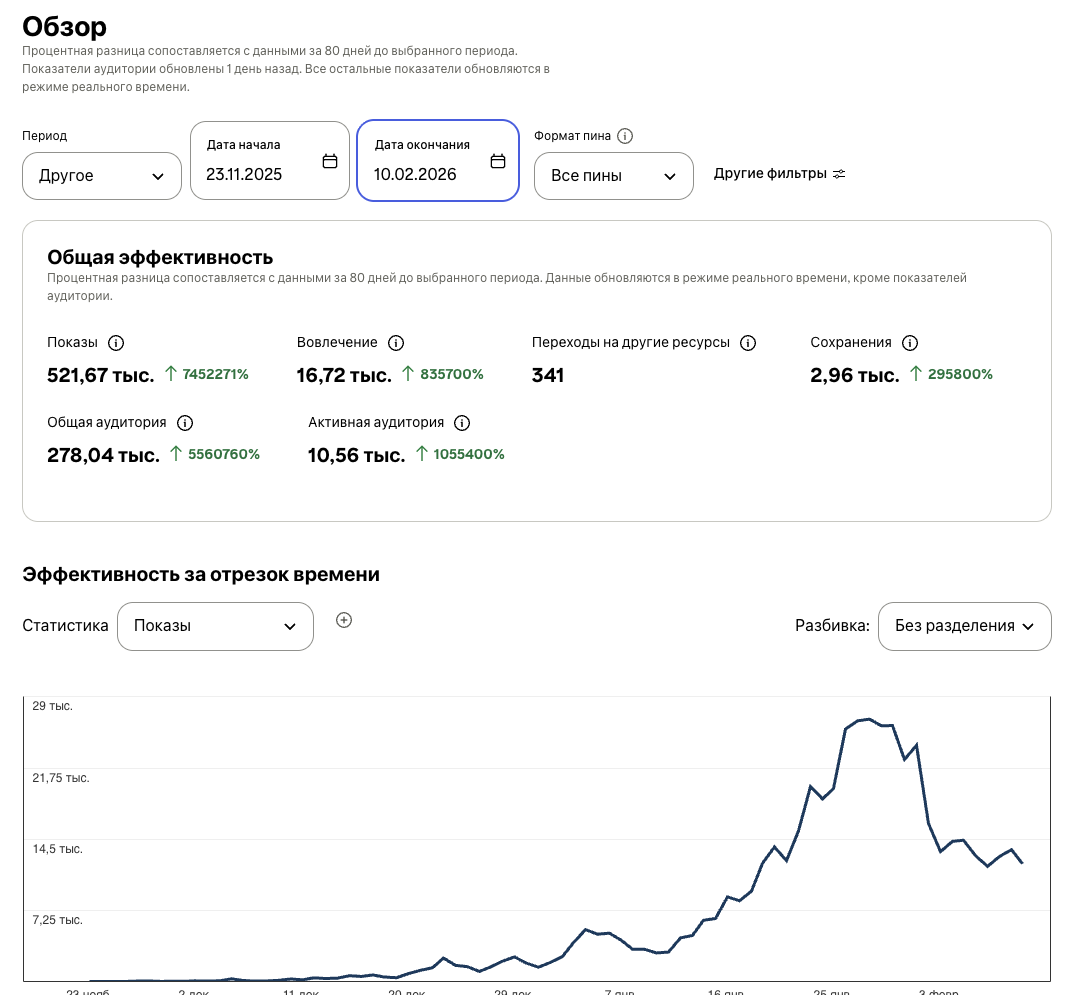The width and height of the screenshot is (1066, 995).
Task: Click info icon beside Общая аудитория
Action: pyautogui.click(x=184, y=423)
